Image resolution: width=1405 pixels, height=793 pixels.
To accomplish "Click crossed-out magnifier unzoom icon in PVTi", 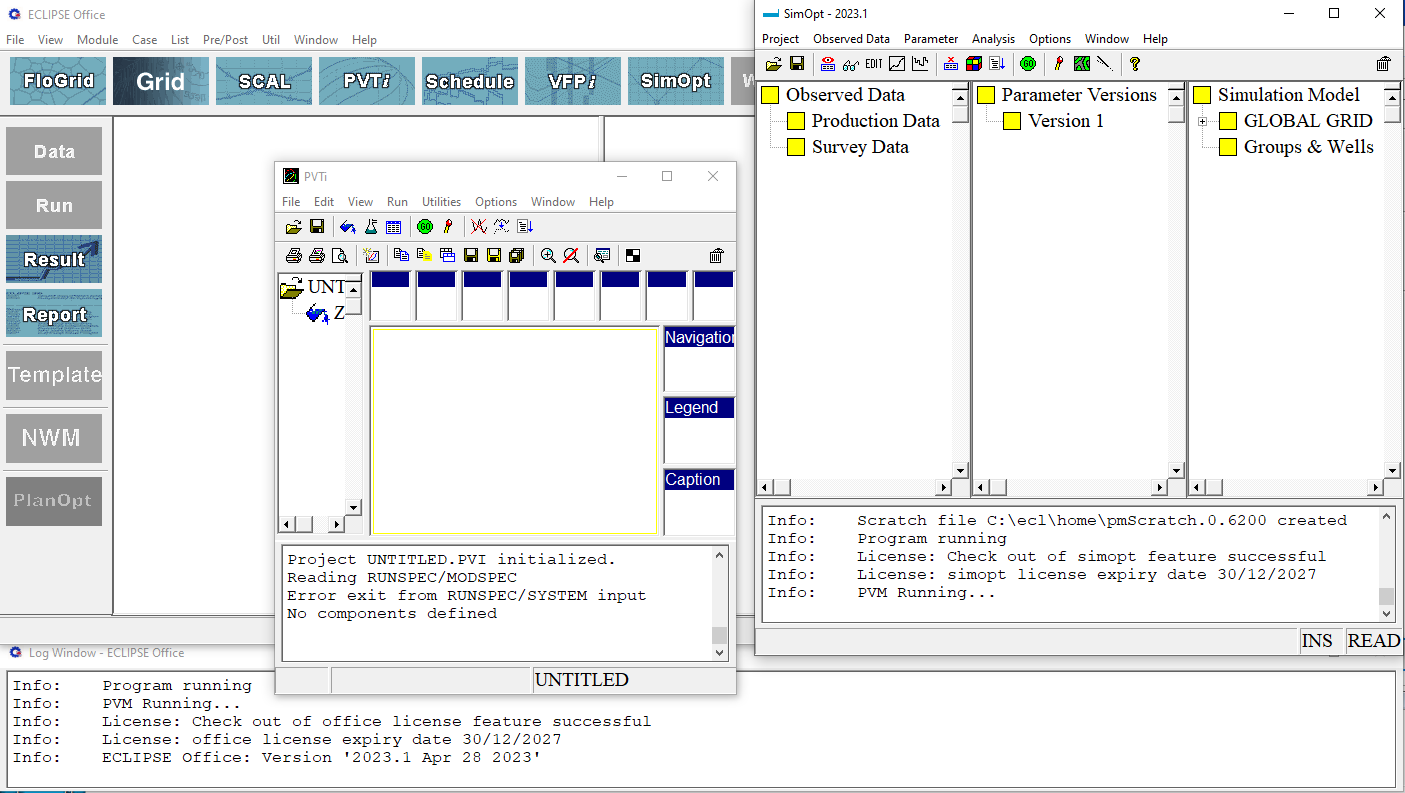I will pyautogui.click(x=571, y=256).
